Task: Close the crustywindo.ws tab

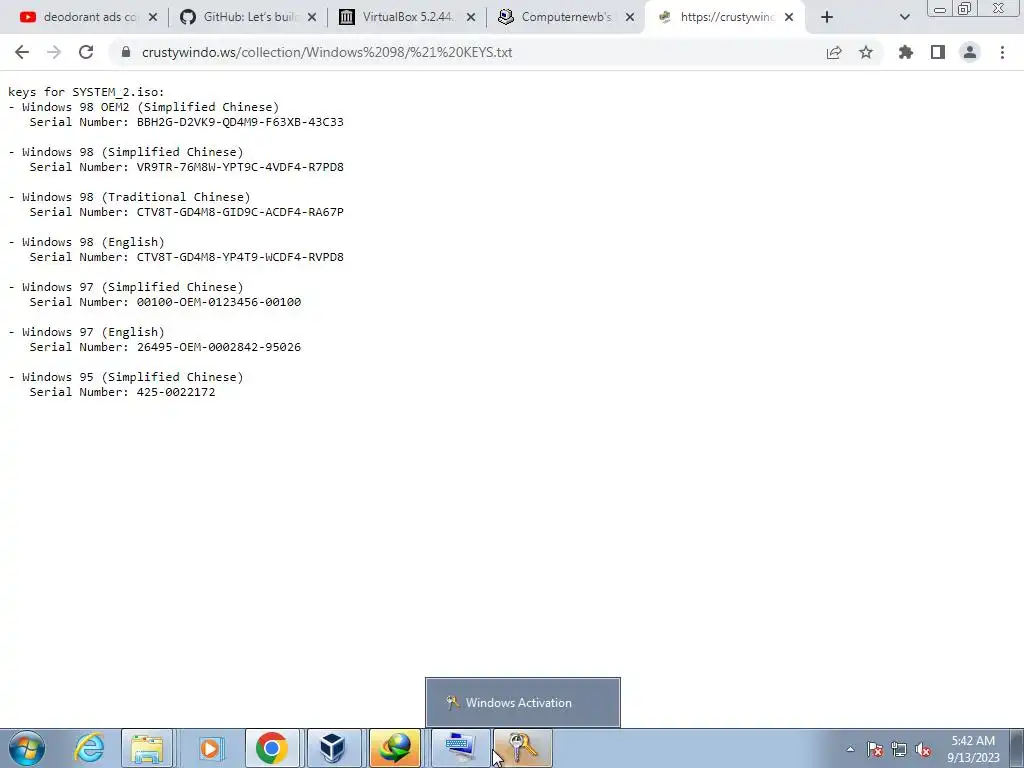Action: pyautogui.click(x=789, y=17)
